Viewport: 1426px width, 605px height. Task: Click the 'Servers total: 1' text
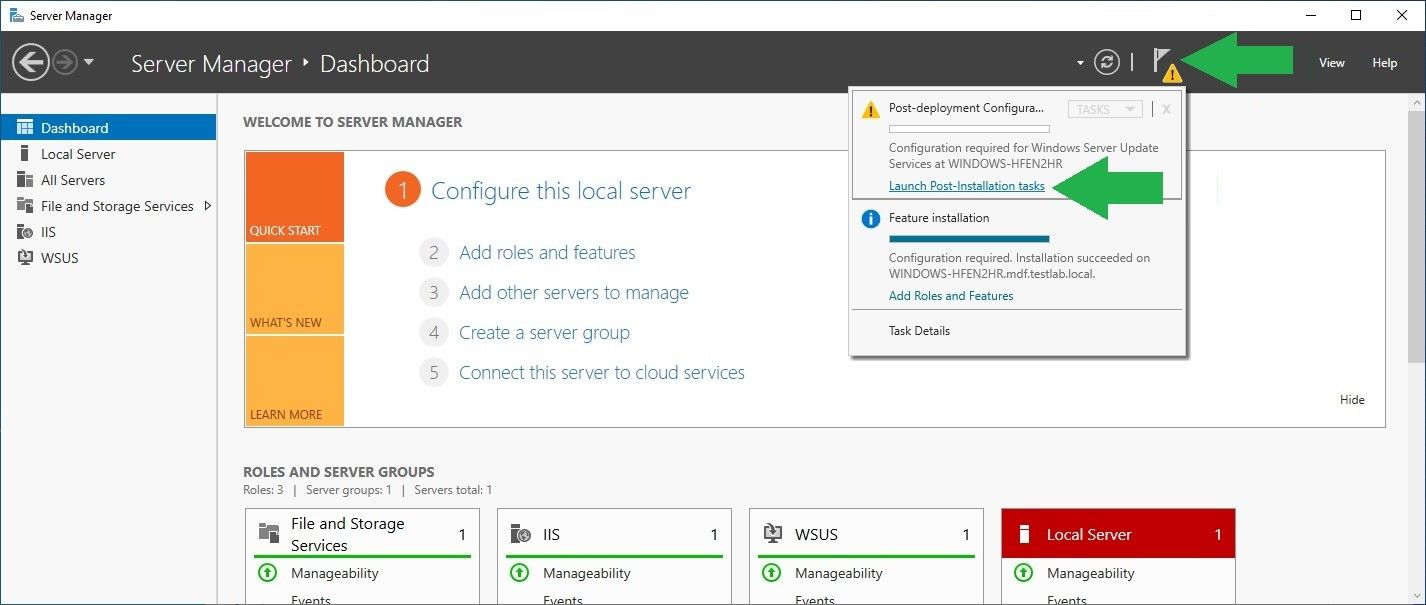453,490
